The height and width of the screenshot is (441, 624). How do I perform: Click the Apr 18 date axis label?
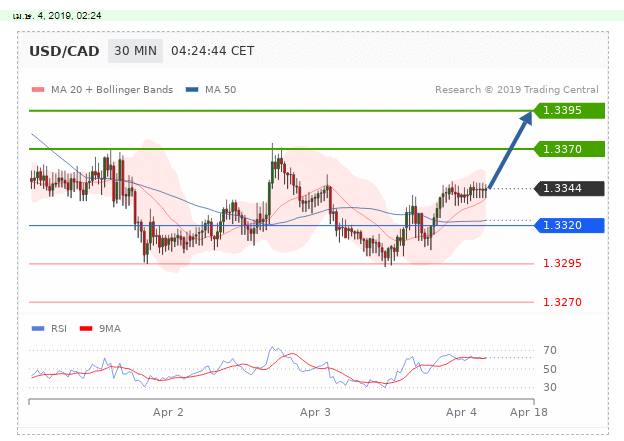tap(528, 412)
